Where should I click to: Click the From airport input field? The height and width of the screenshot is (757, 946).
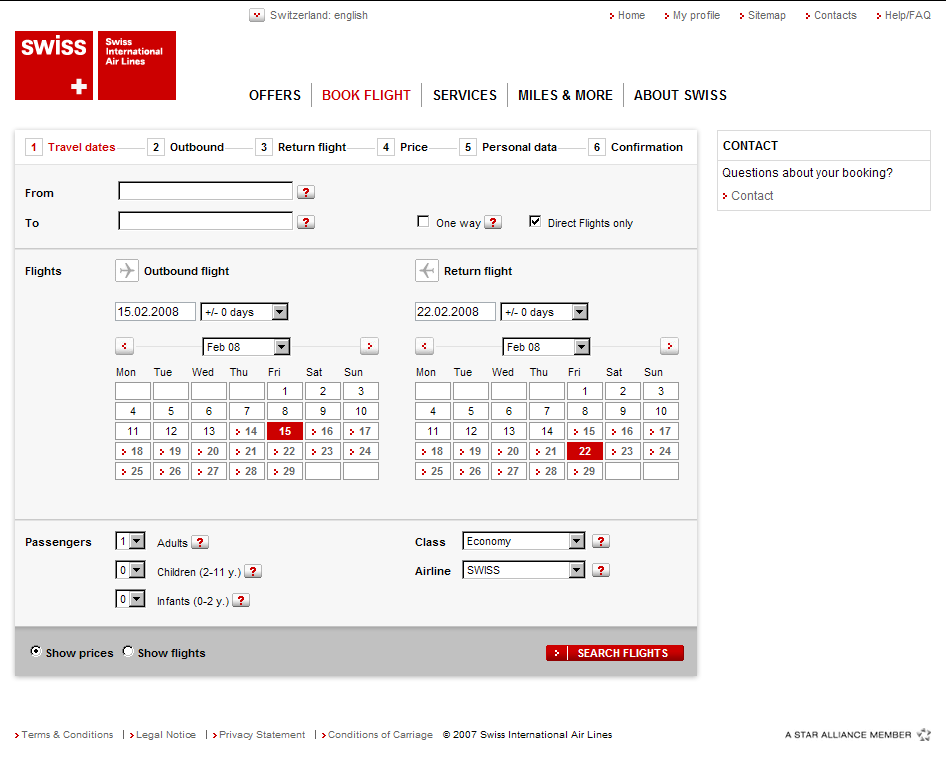coord(206,191)
